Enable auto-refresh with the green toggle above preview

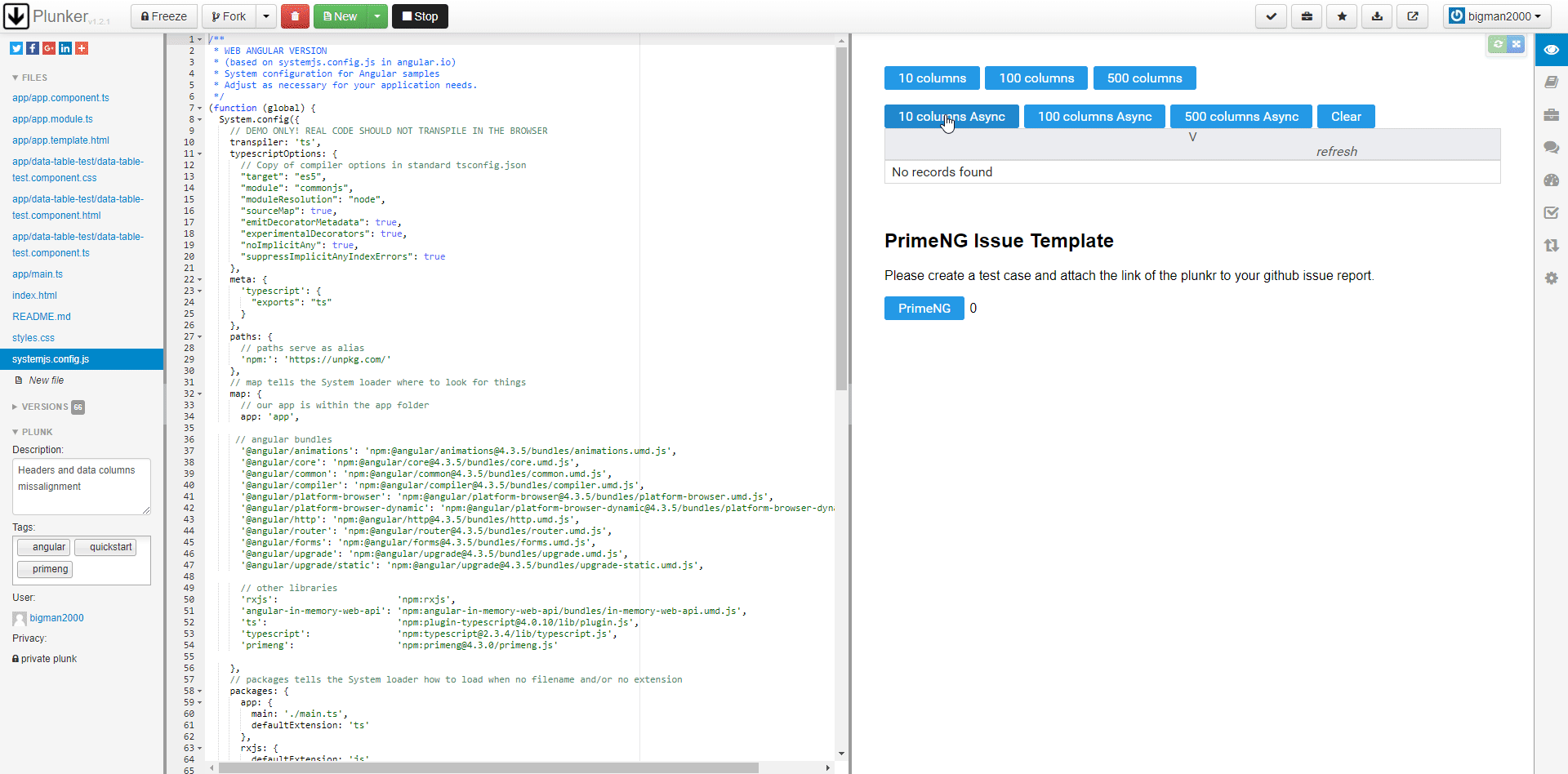pos(1499,45)
